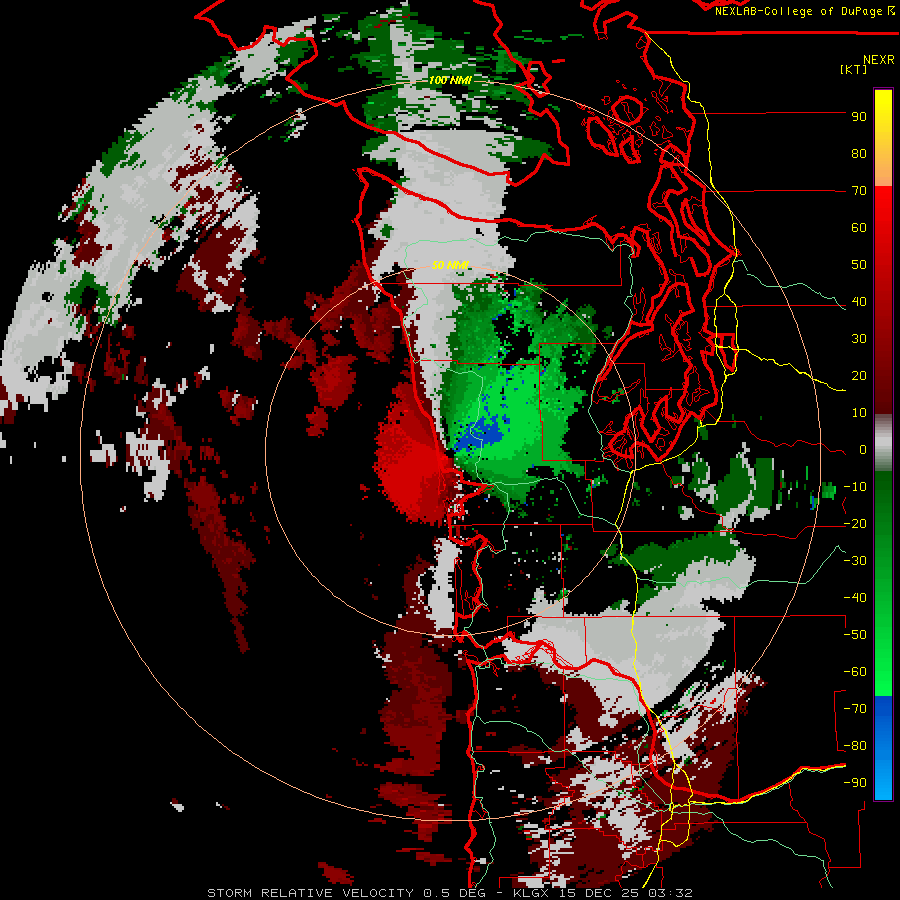Click the NEXLAB-College of DuPage watermark text

click(x=799, y=11)
